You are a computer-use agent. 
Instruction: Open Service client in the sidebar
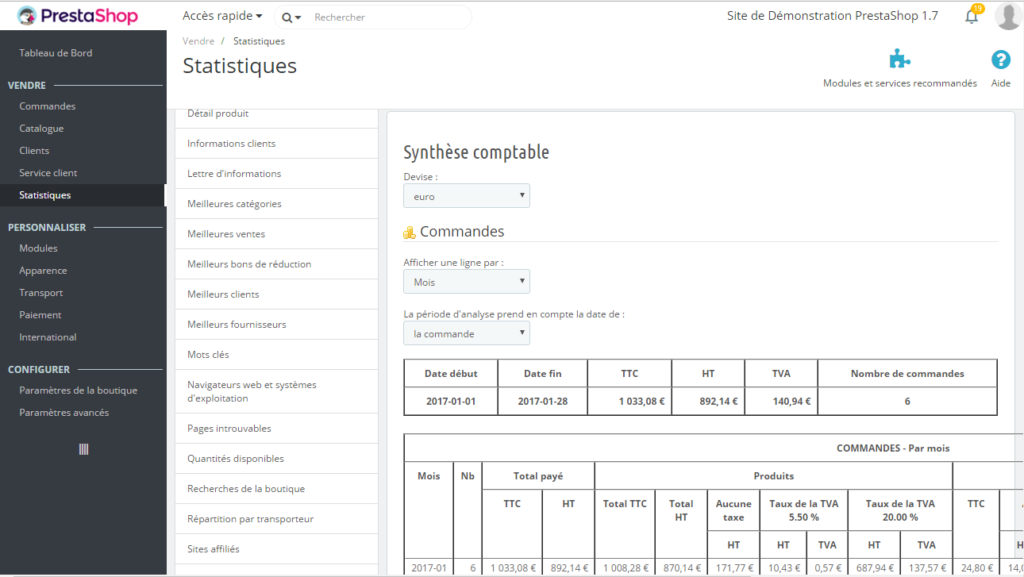click(48, 172)
